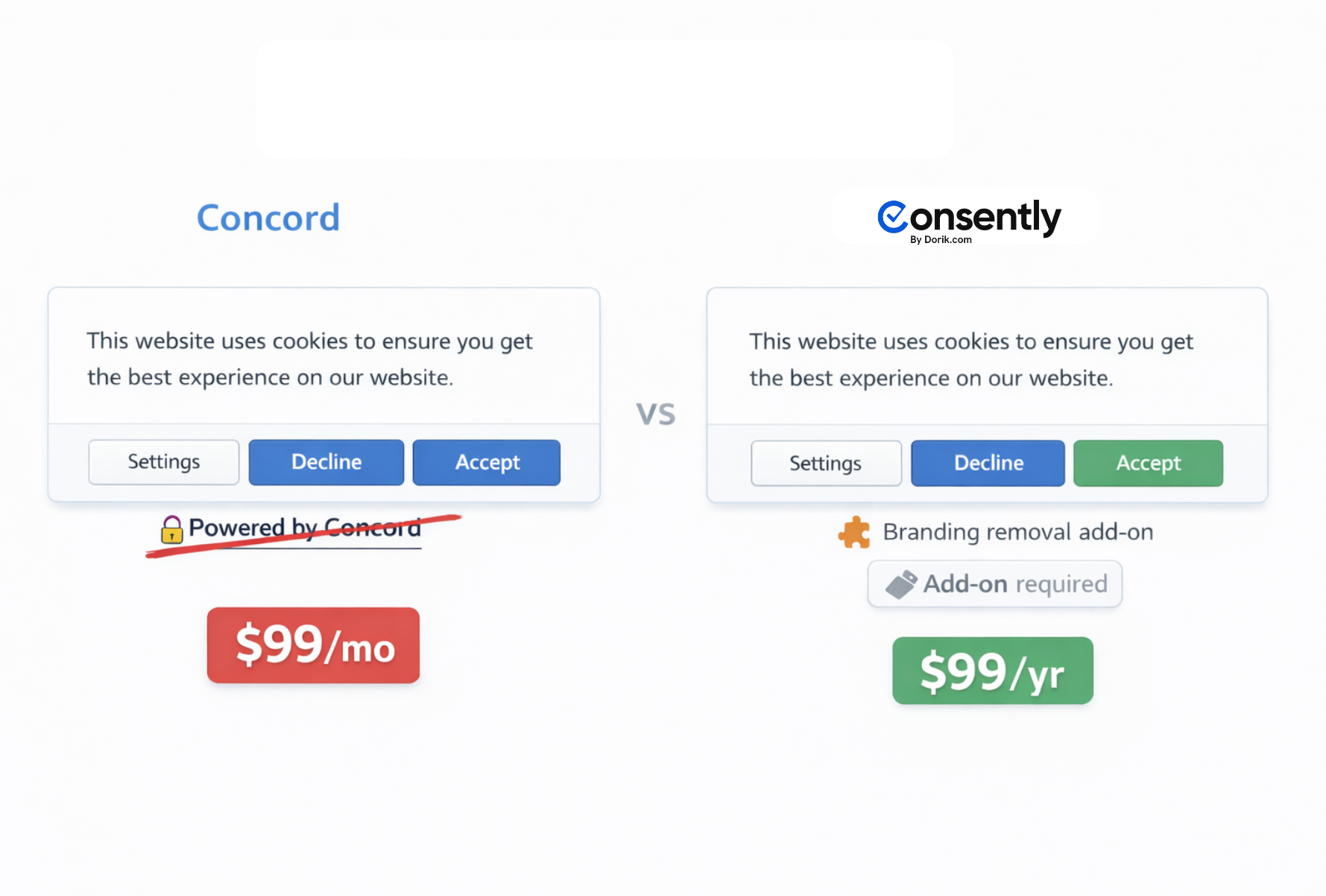Viewport: 1326px width, 896px height.
Task: Click the Concord brand title
Action: click(x=268, y=218)
